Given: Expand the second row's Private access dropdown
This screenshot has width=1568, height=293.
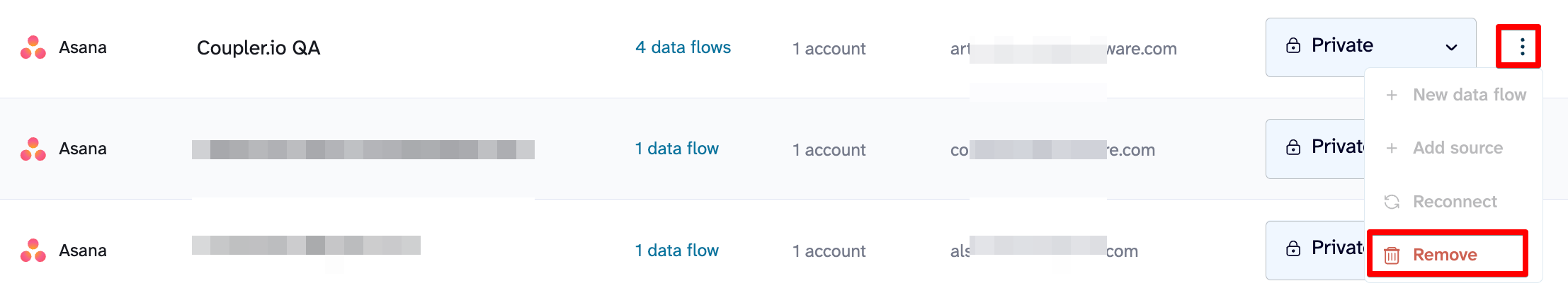Looking at the screenshot, I should 1316,147.
